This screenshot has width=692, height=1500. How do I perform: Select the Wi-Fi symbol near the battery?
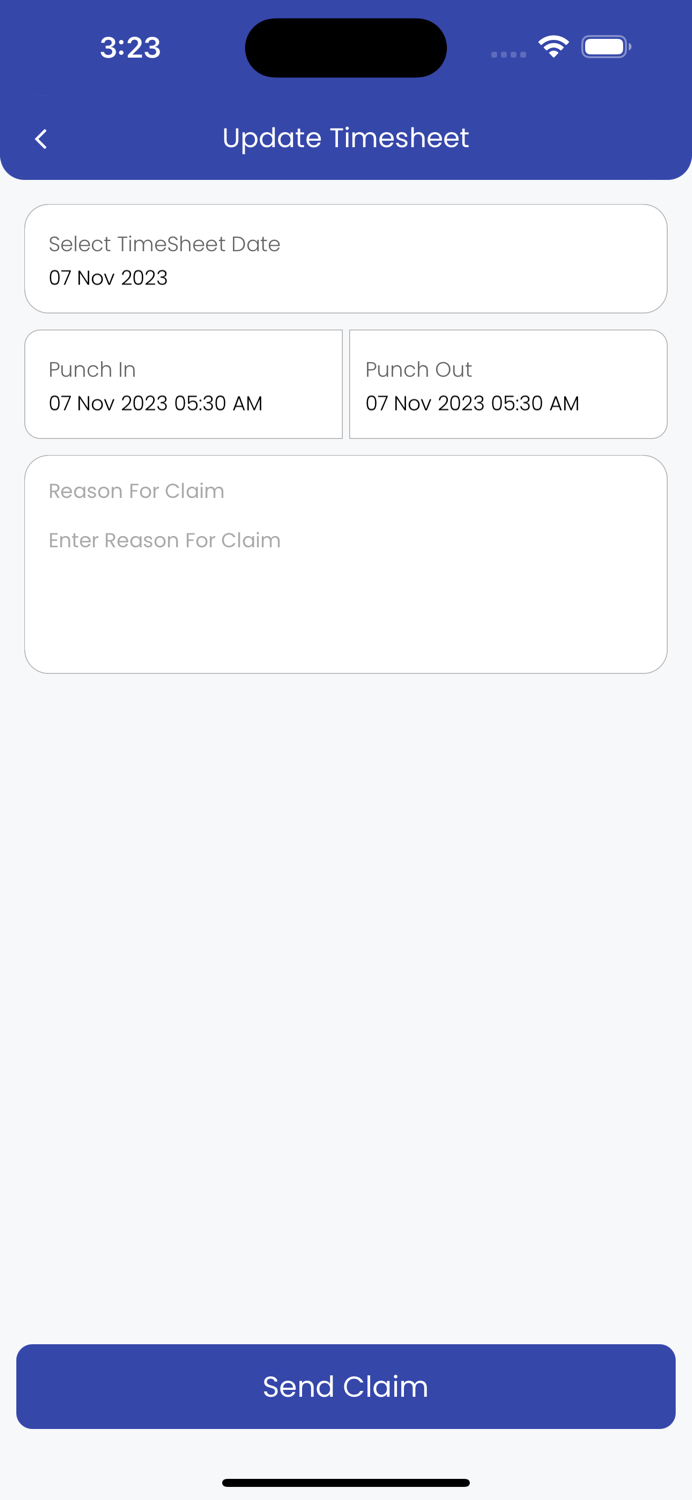(554, 46)
